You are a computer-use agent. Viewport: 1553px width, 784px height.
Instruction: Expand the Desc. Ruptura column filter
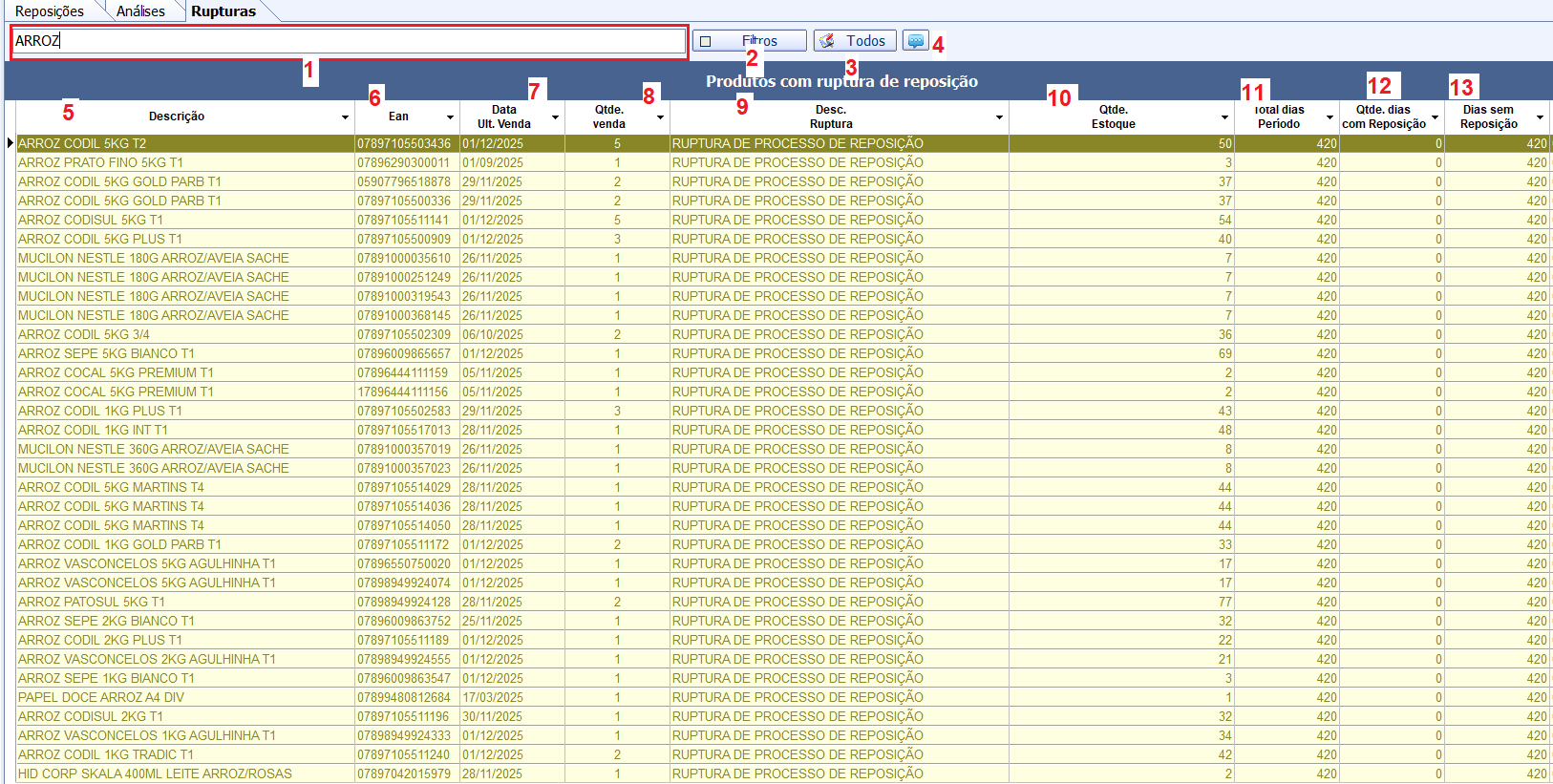point(999,117)
